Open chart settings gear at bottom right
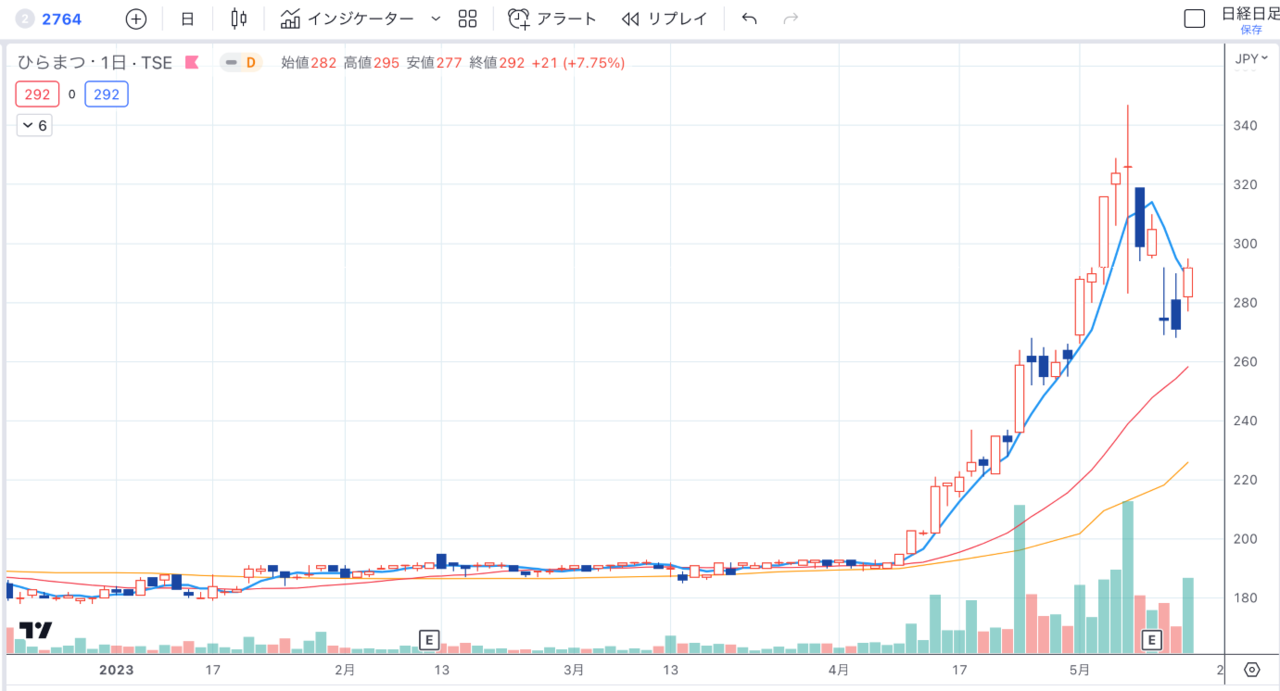1280x691 pixels. 1251,669
